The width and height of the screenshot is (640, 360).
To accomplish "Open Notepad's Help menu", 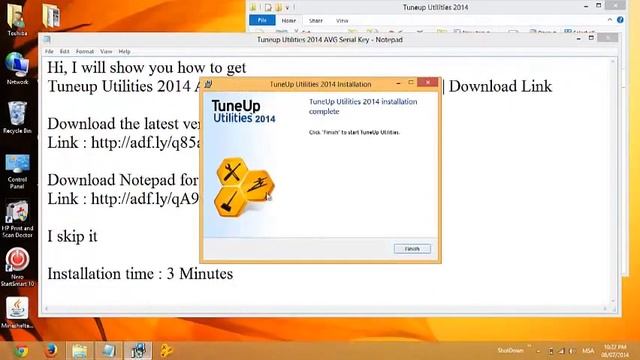I will 124,51.
